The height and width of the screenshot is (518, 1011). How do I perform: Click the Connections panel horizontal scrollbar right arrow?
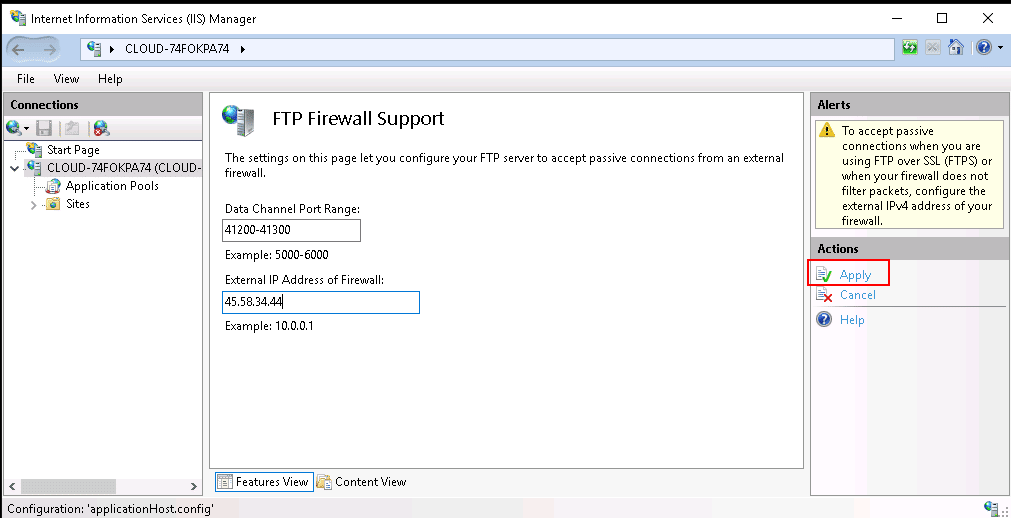point(193,486)
